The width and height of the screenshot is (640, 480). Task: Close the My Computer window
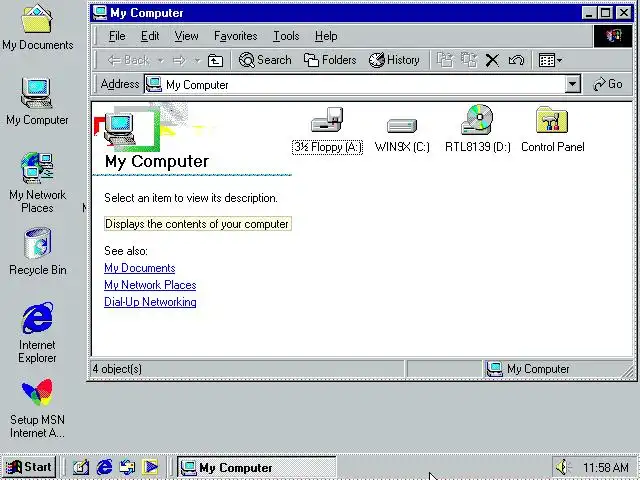click(x=624, y=13)
